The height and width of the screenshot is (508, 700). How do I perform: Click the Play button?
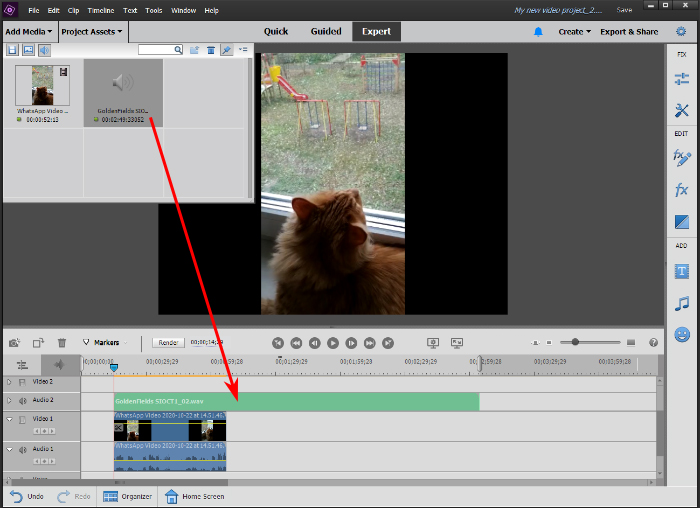click(x=333, y=343)
